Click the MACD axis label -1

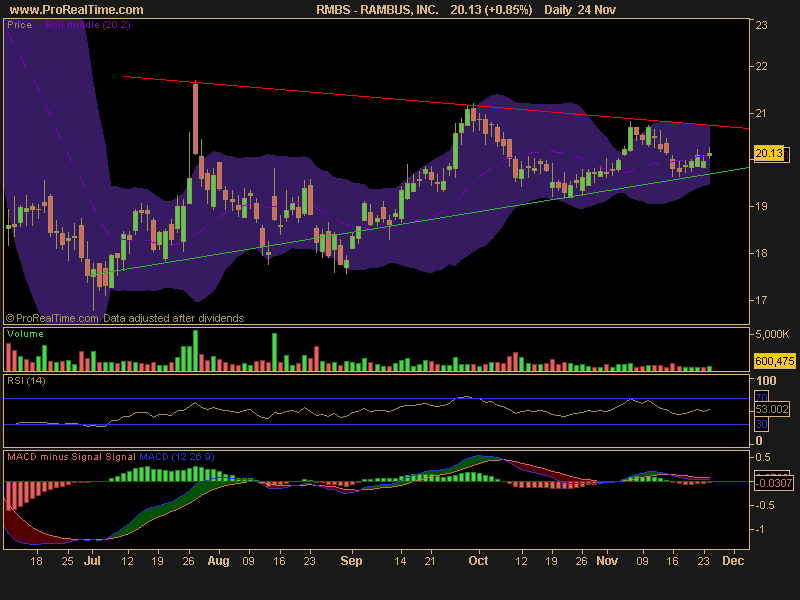coord(760,529)
